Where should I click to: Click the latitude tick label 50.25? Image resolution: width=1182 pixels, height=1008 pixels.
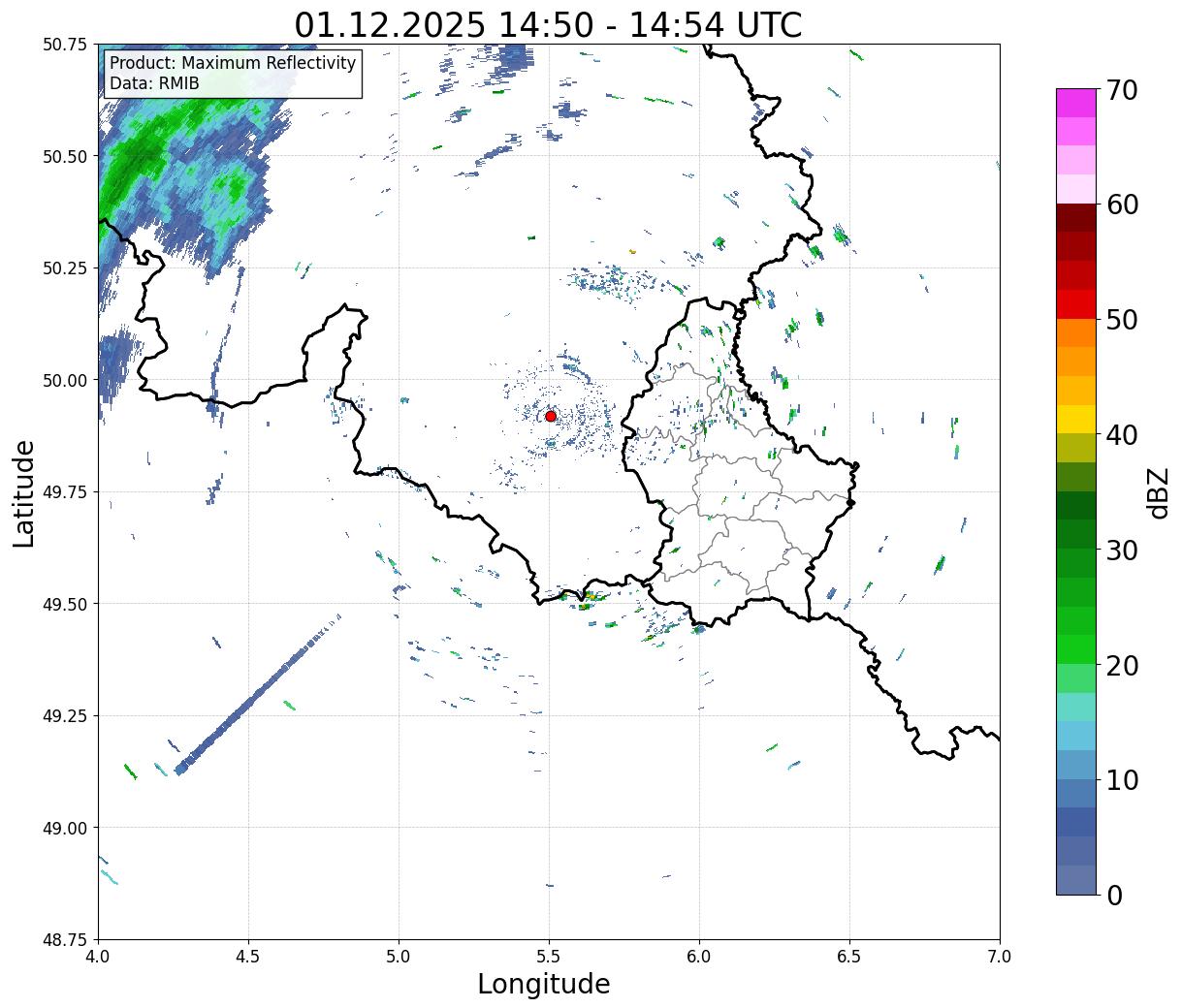tap(65, 268)
